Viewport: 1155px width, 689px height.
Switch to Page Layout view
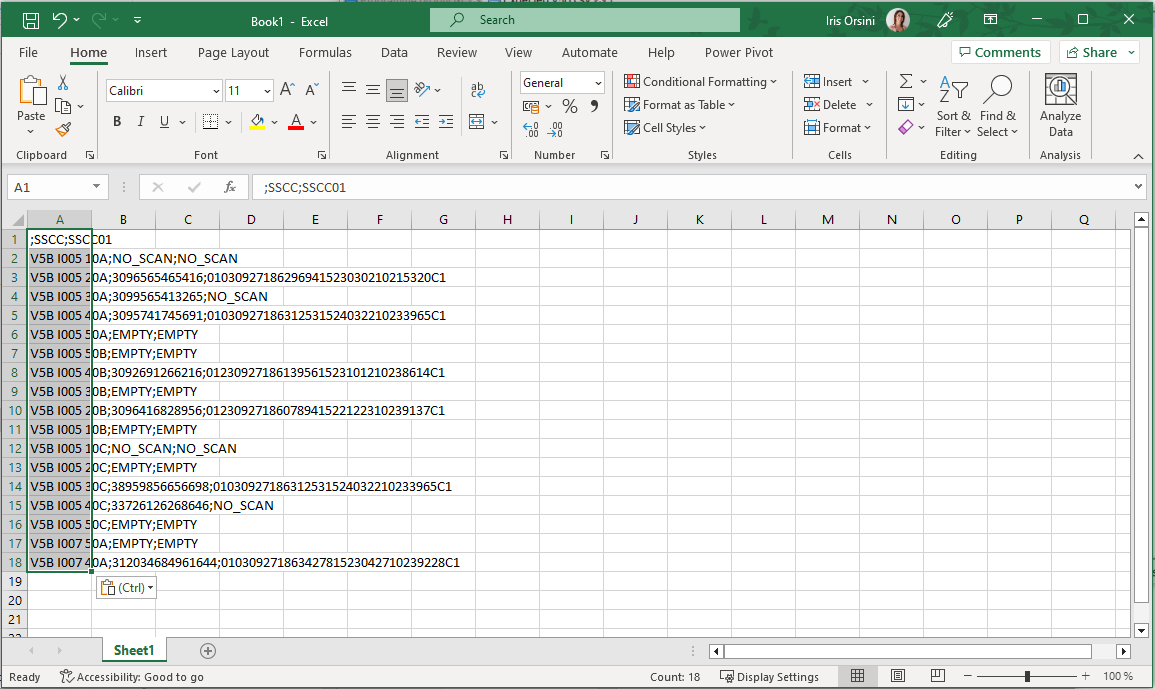(897, 676)
